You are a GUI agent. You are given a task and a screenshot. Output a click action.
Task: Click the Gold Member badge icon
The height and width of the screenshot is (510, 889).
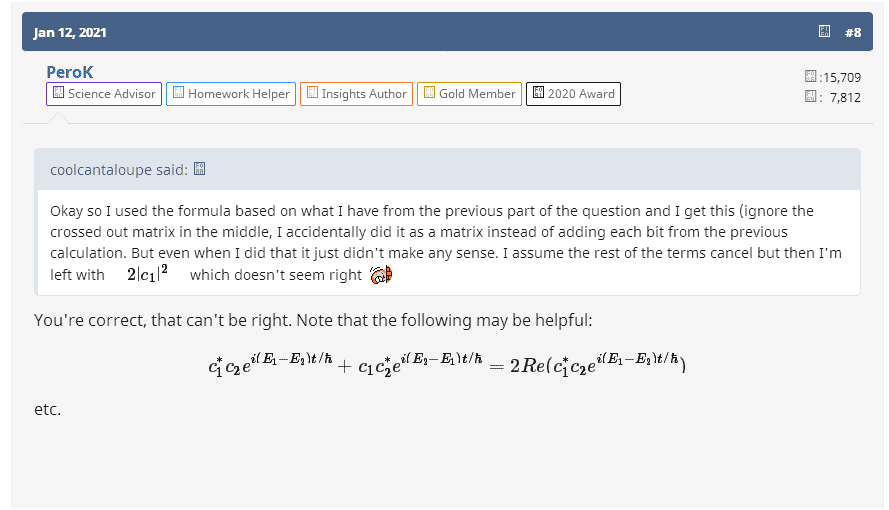pyautogui.click(x=429, y=94)
